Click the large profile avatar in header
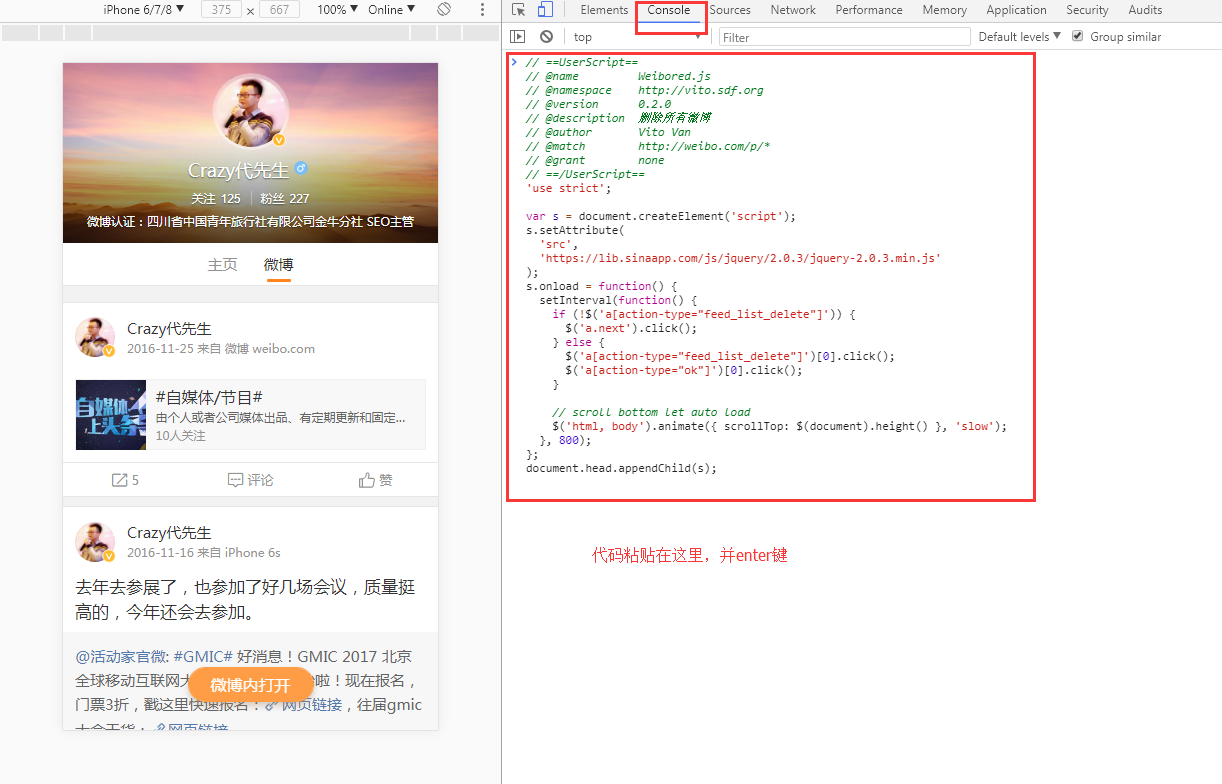 [250, 112]
